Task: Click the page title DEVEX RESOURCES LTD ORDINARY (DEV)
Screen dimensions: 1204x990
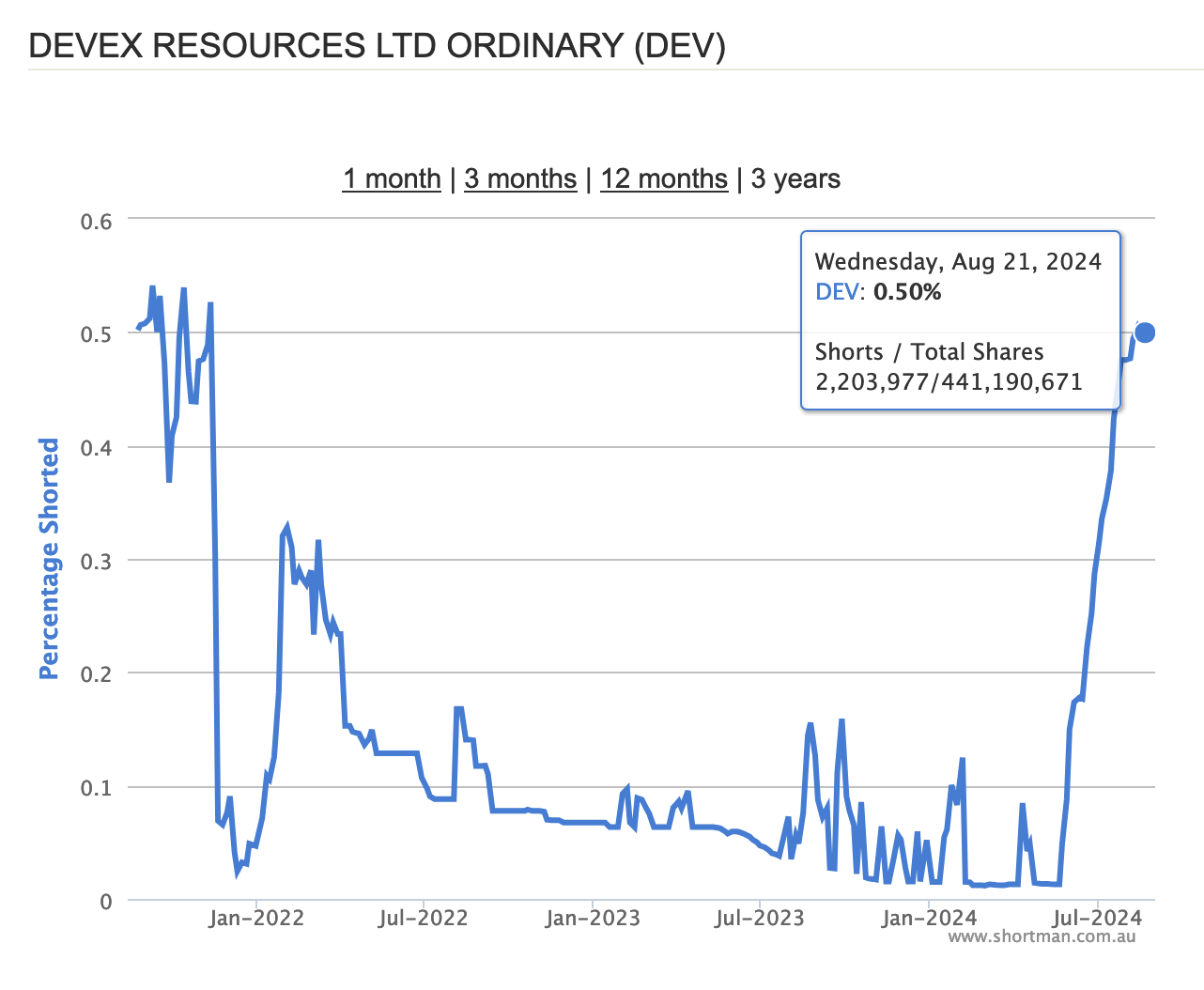Action: coord(377,45)
